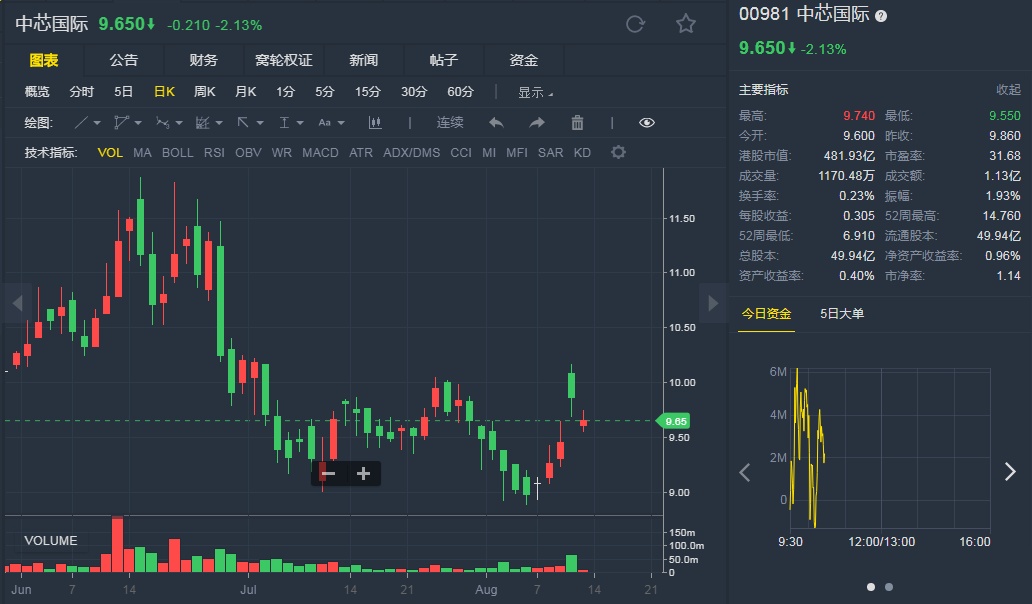Expand the measurement tool dropdown arrow
The height and width of the screenshot is (604, 1032).
tap(300, 123)
